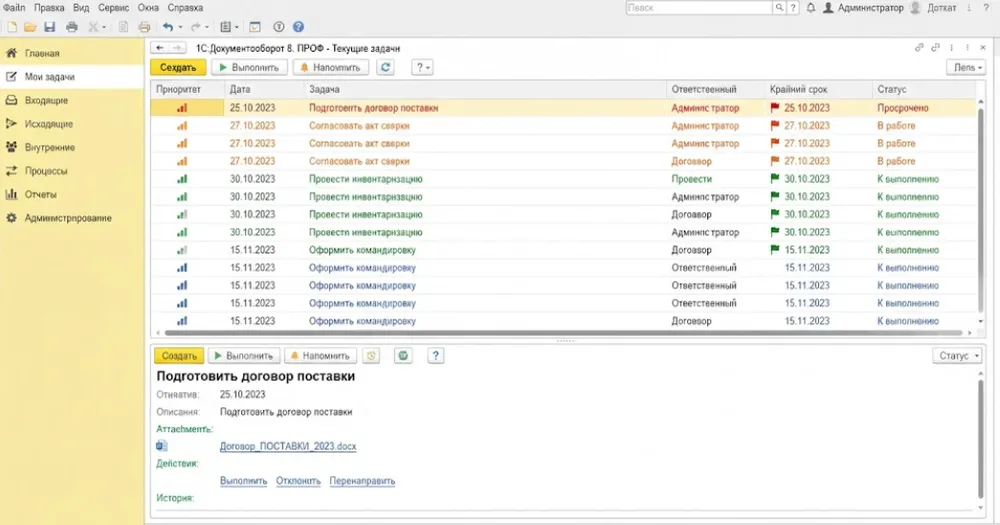
Task: Click the search magnifier icon
Action: 779,8
